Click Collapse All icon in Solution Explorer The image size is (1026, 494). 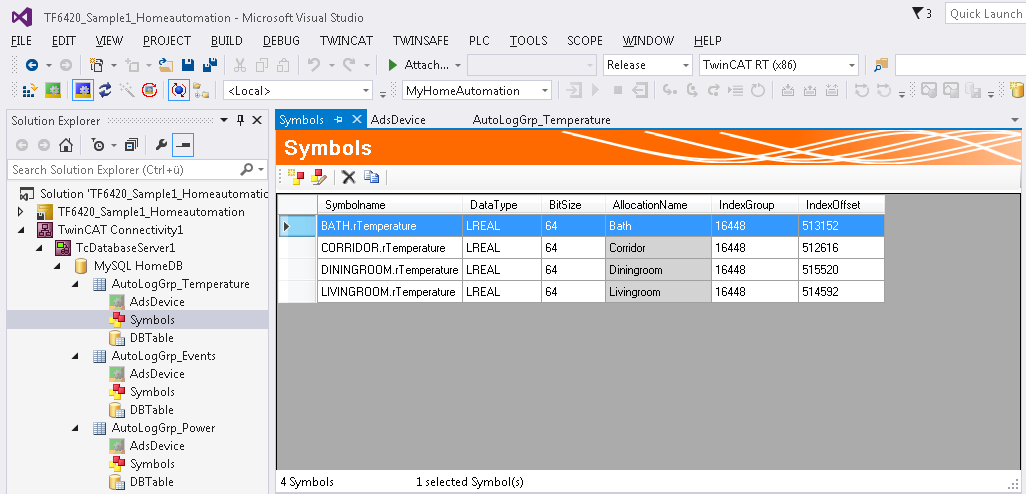[132, 145]
